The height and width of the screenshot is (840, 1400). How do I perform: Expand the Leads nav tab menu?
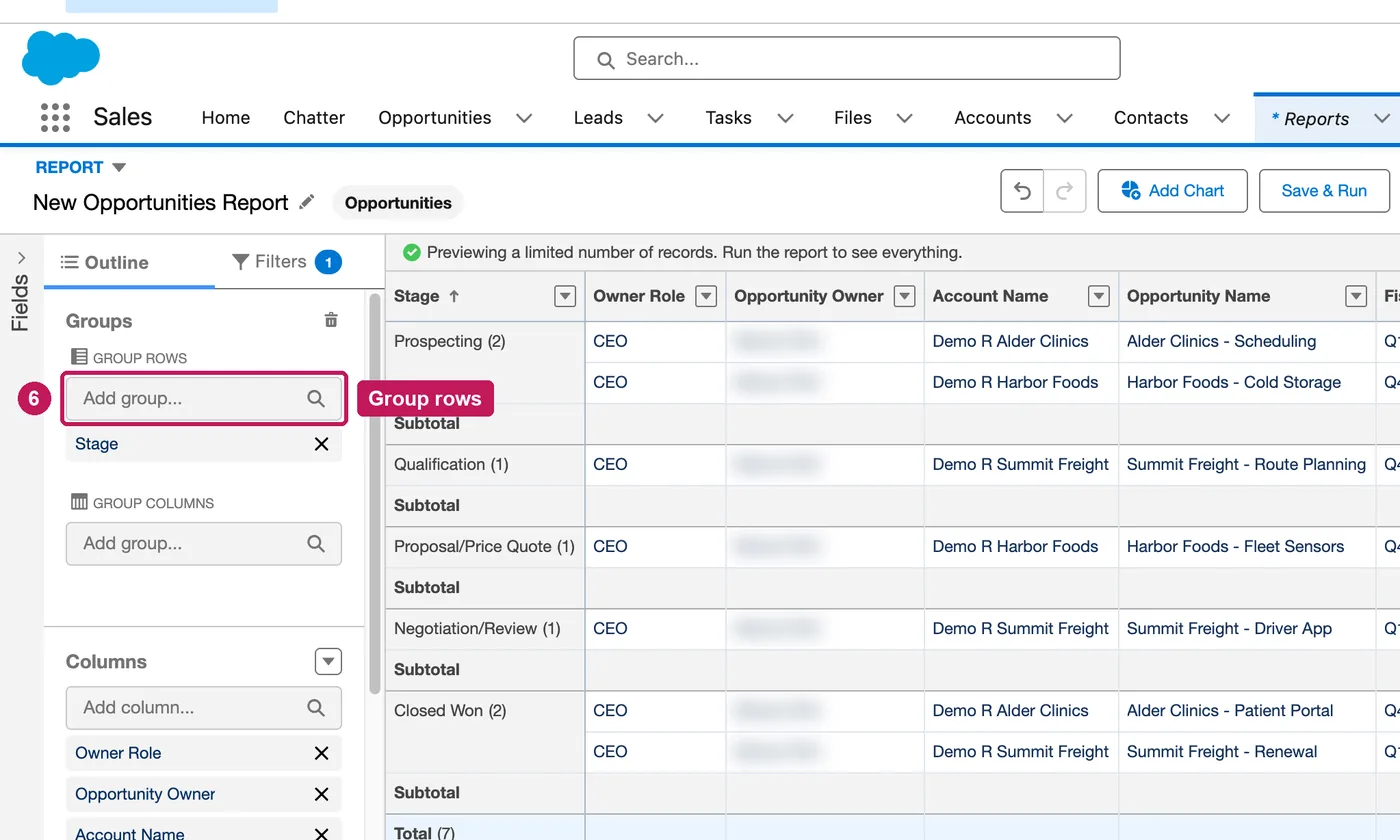tap(655, 118)
